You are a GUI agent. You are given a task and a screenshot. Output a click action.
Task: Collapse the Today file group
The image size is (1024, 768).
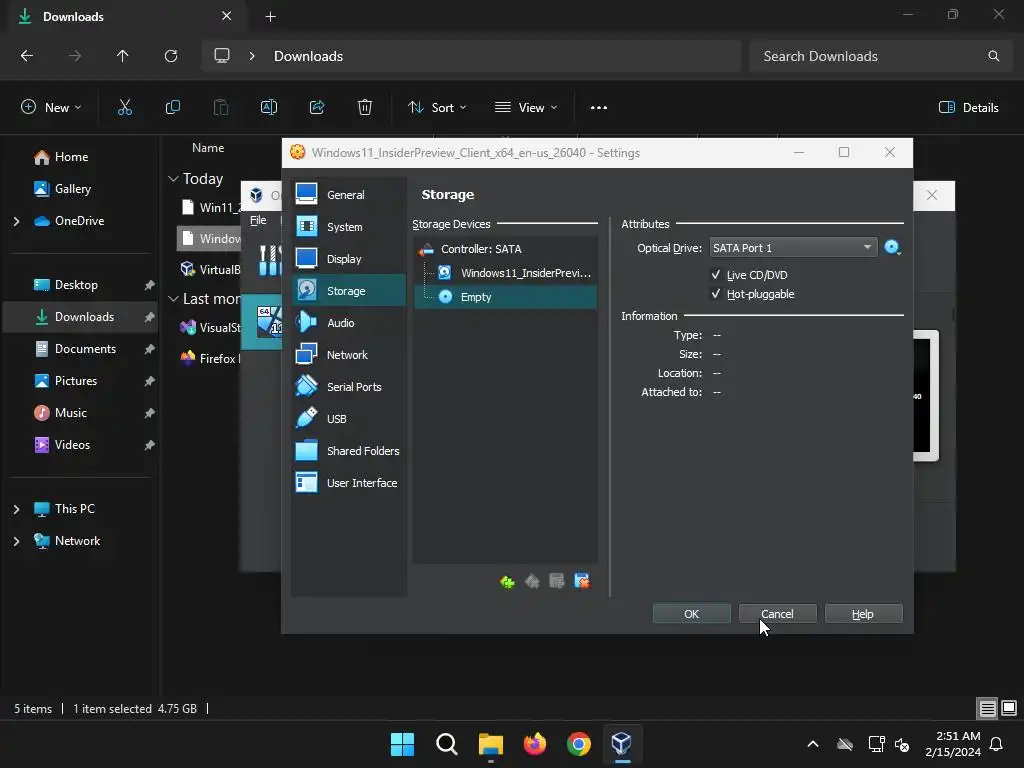pos(173,178)
